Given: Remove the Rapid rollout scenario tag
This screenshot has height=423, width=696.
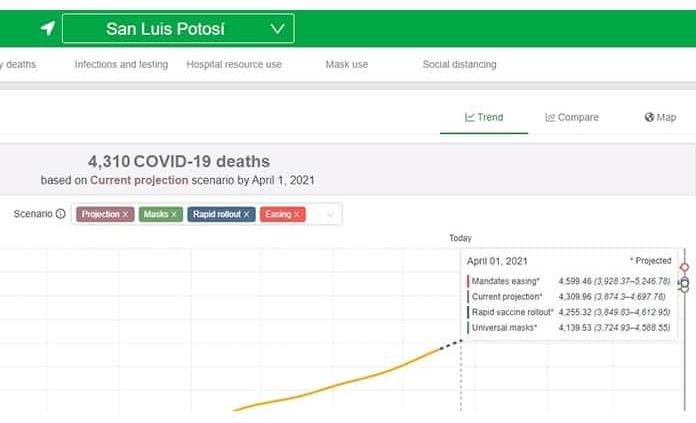Looking at the screenshot, I should 246,214.
